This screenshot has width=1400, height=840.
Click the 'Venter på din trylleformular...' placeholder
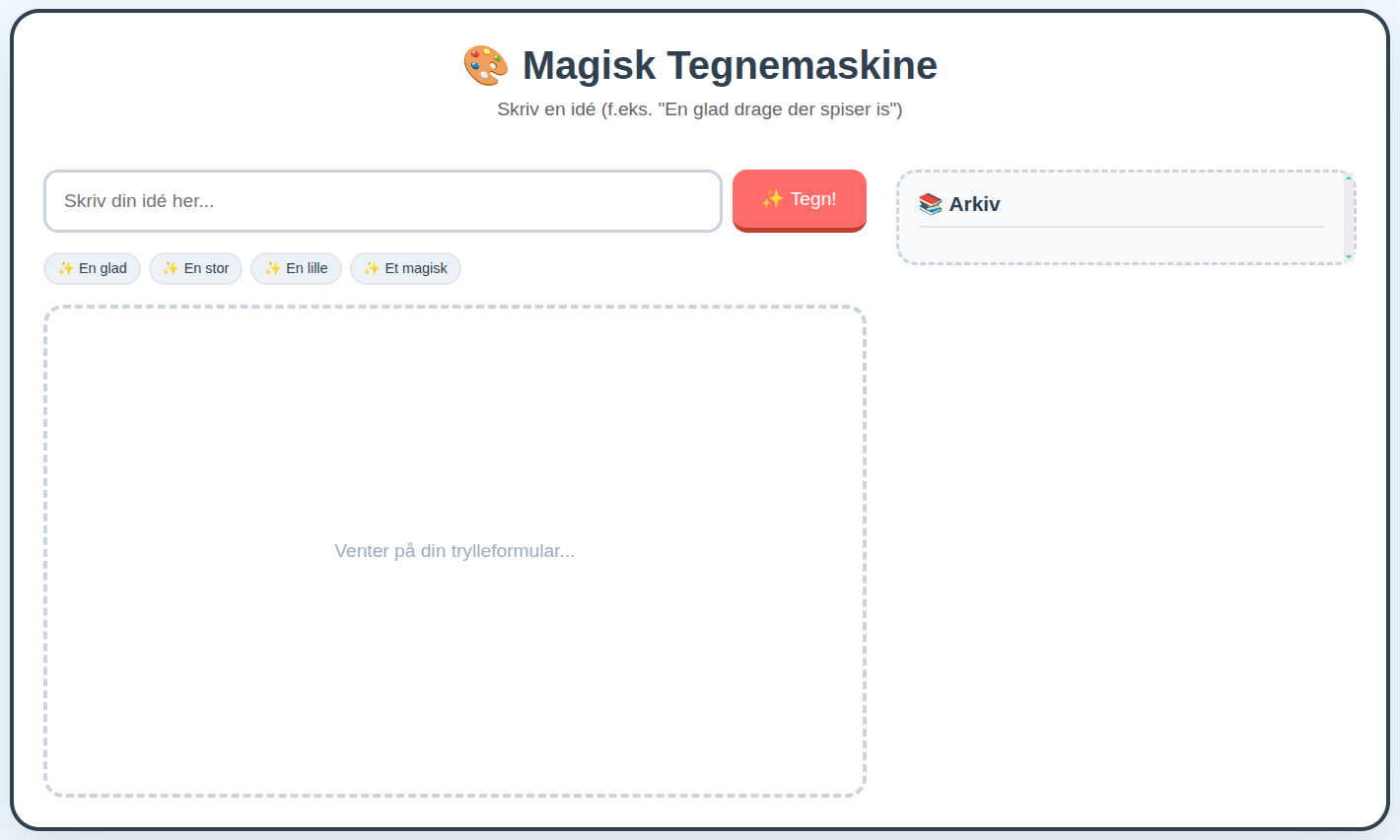point(455,551)
